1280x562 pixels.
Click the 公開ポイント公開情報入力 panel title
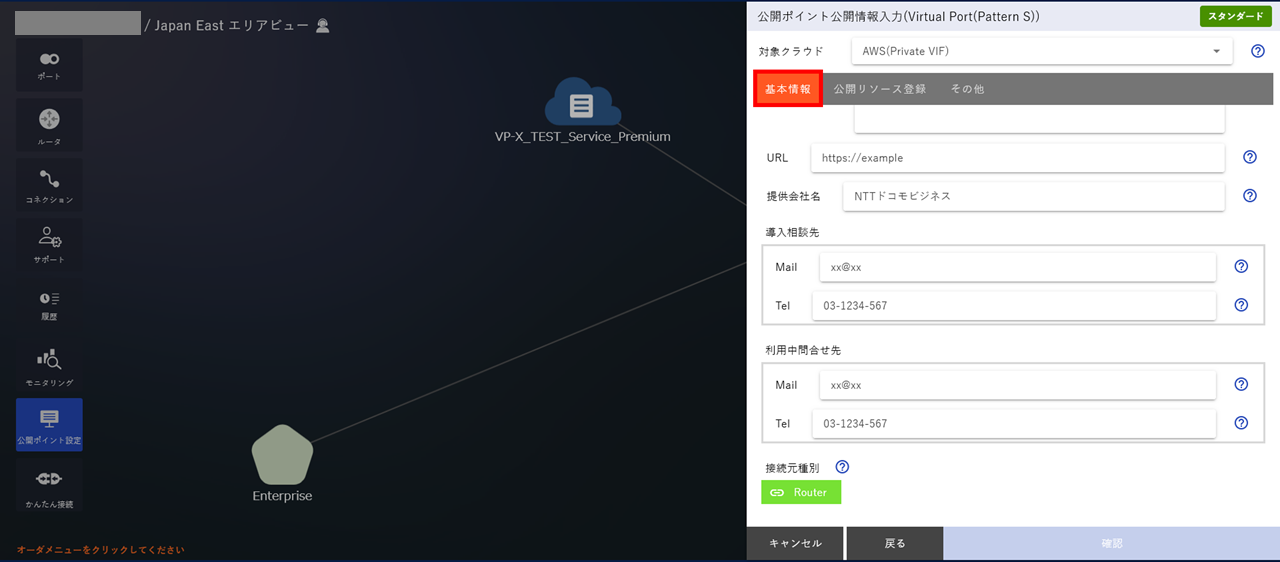coord(898,16)
